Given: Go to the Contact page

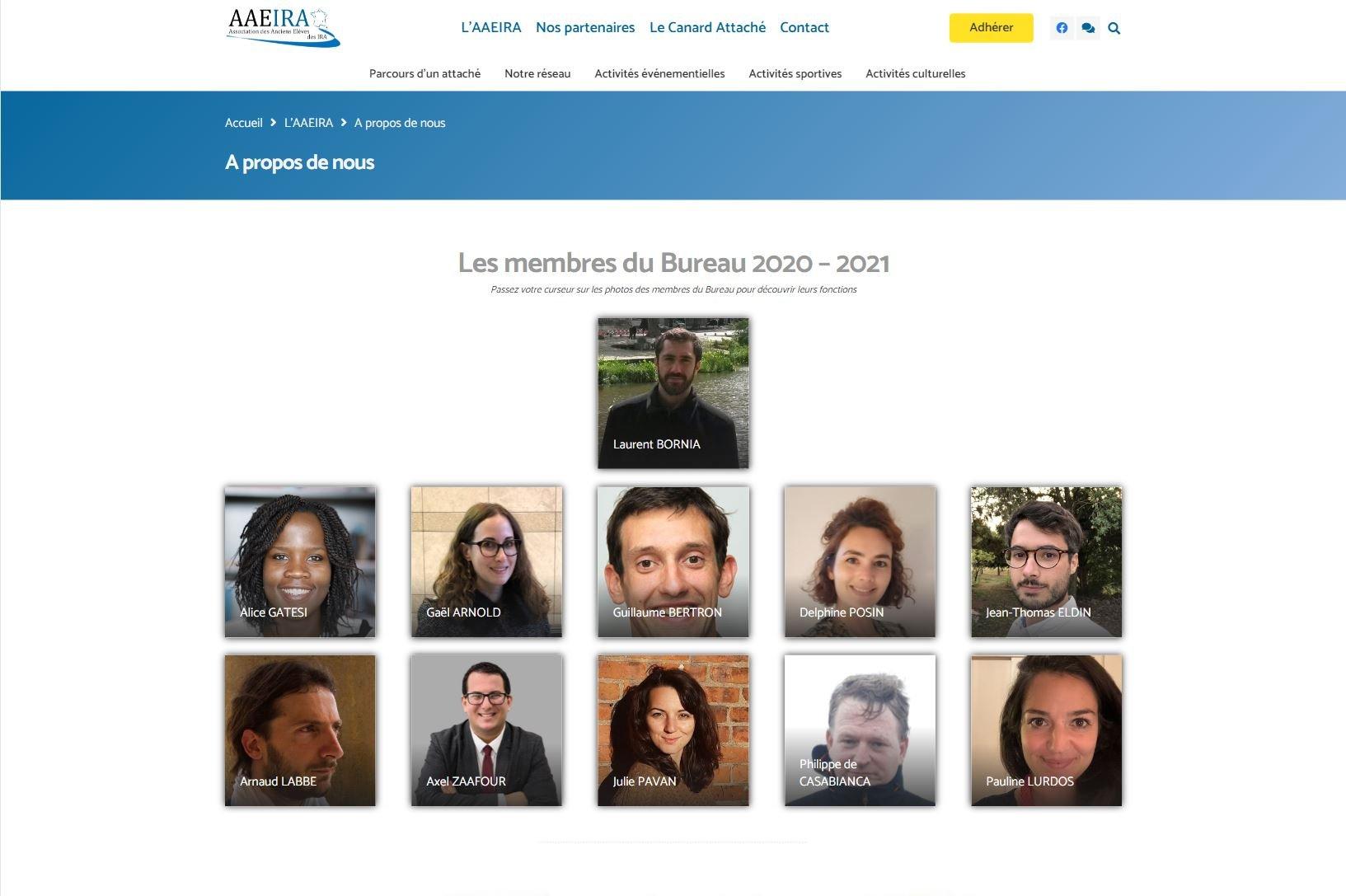Looking at the screenshot, I should coord(804,27).
